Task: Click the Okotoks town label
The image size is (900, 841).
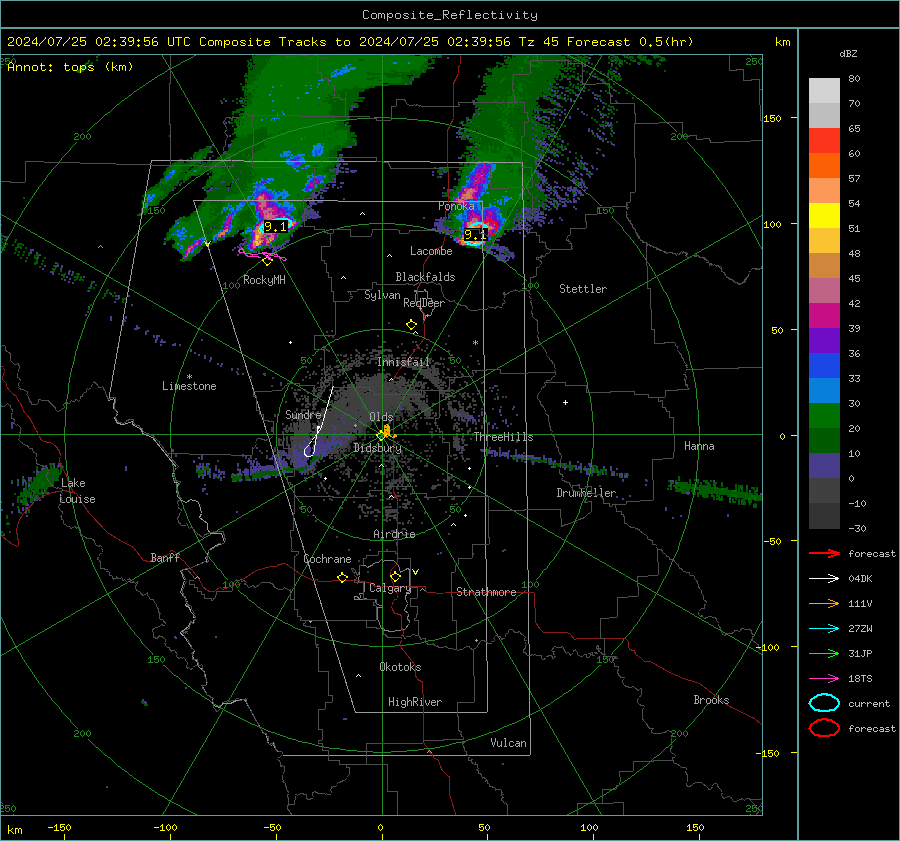Action: 400,667
